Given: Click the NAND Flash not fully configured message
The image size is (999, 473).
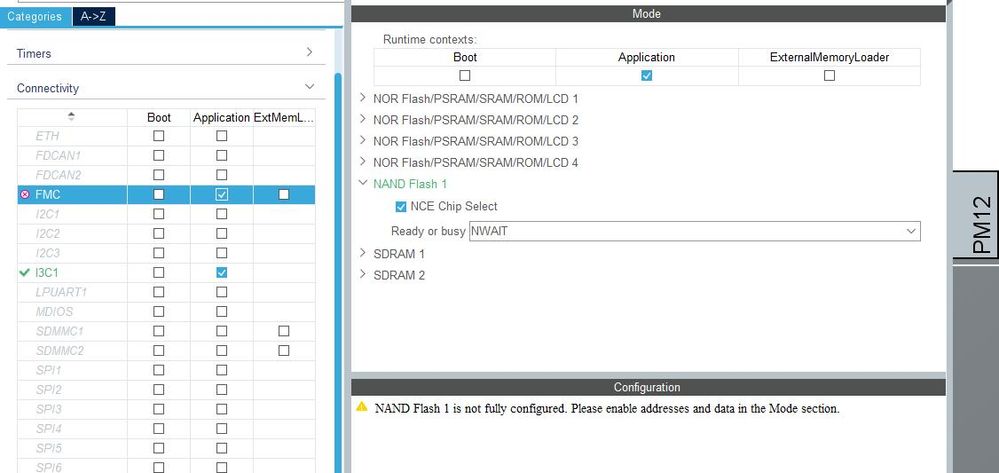Looking at the screenshot, I should [x=607, y=409].
